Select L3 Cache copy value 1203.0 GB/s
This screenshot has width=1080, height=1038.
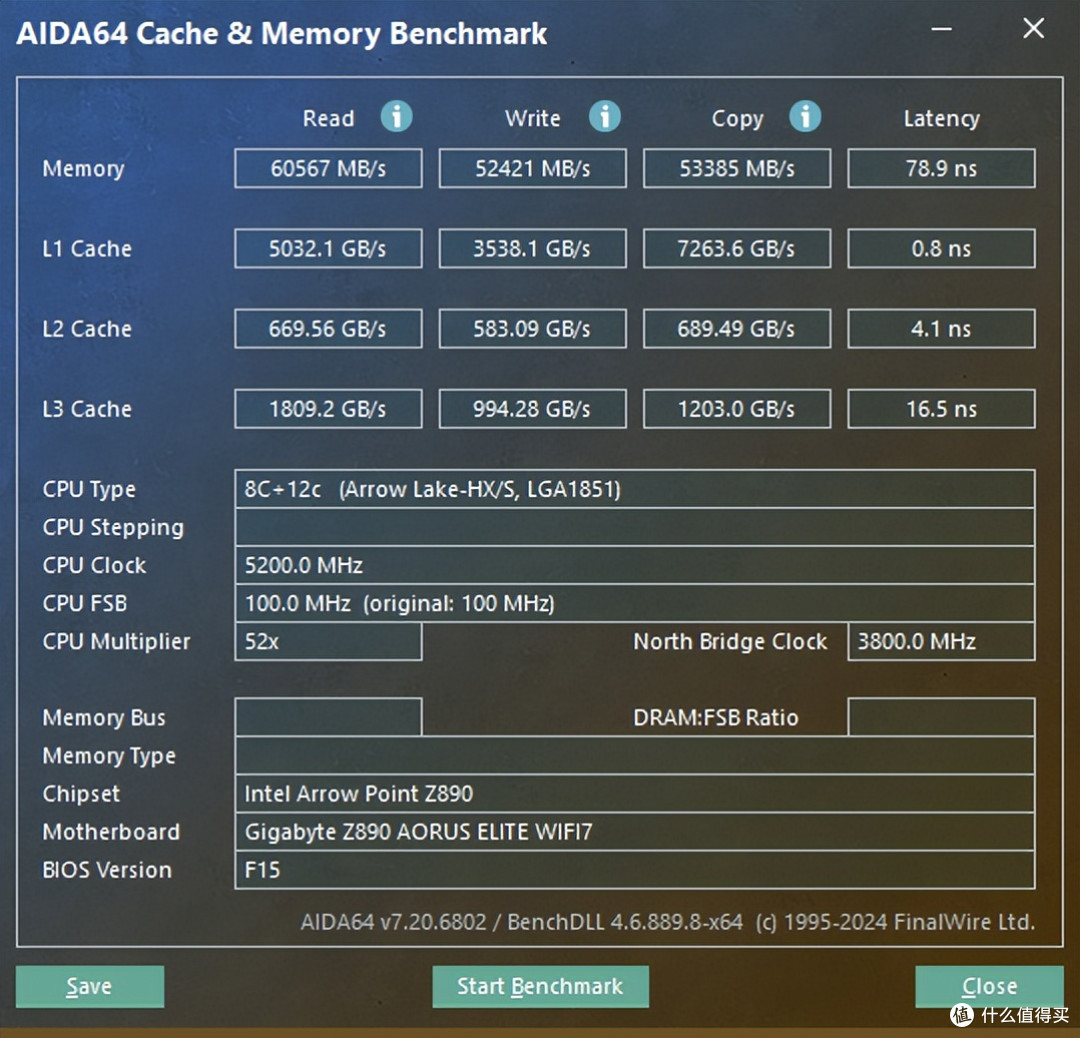737,409
